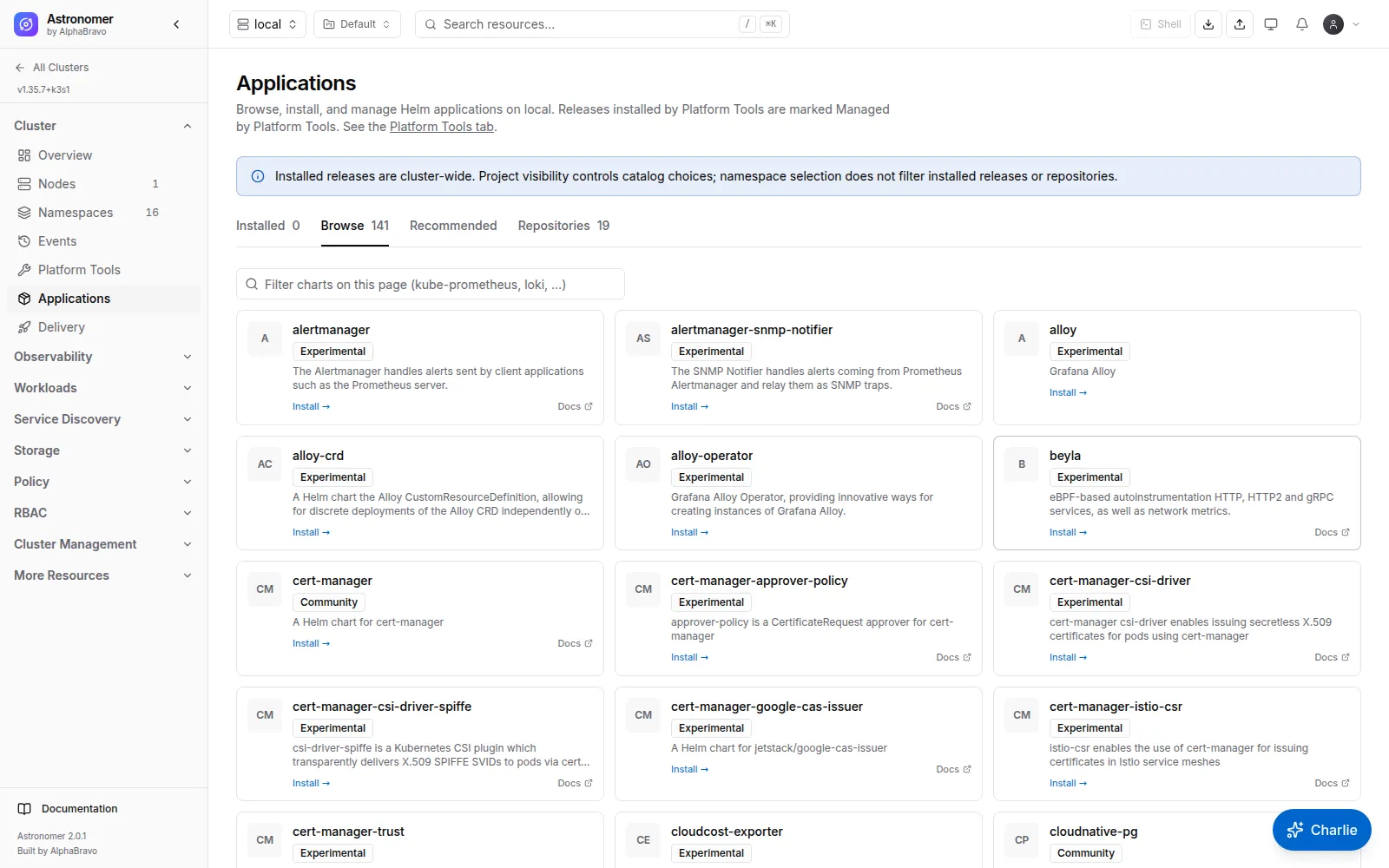Open the Charlie assistant button
Screen dimensions: 1389x868
(x=1321, y=830)
